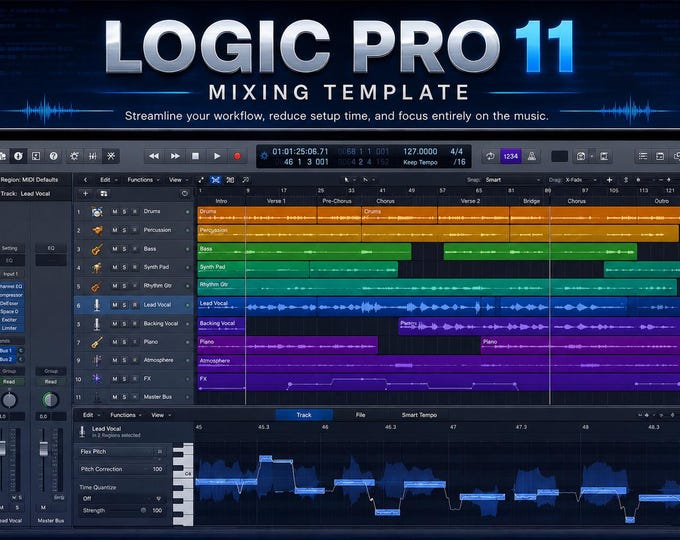Adjust the Master Bus volume fader
680x540 pixels.
(x=43, y=449)
